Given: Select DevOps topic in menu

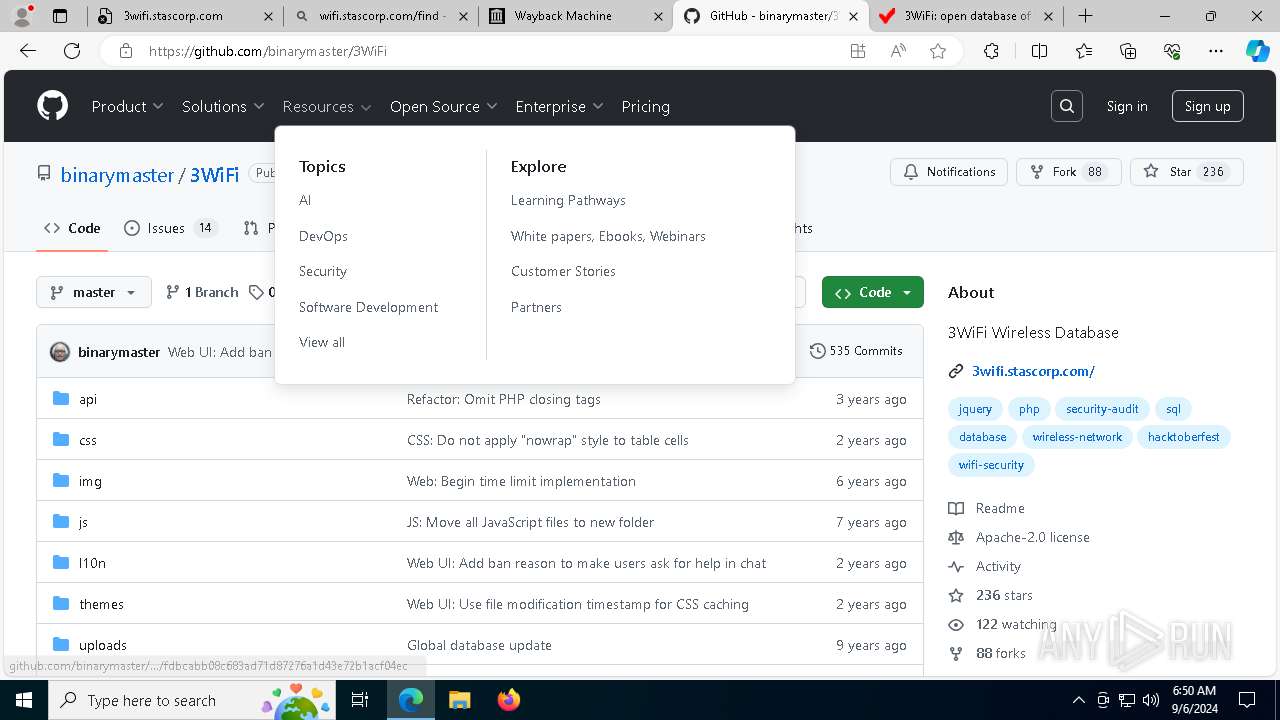Looking at the screenshot, I should coord(323,236).
